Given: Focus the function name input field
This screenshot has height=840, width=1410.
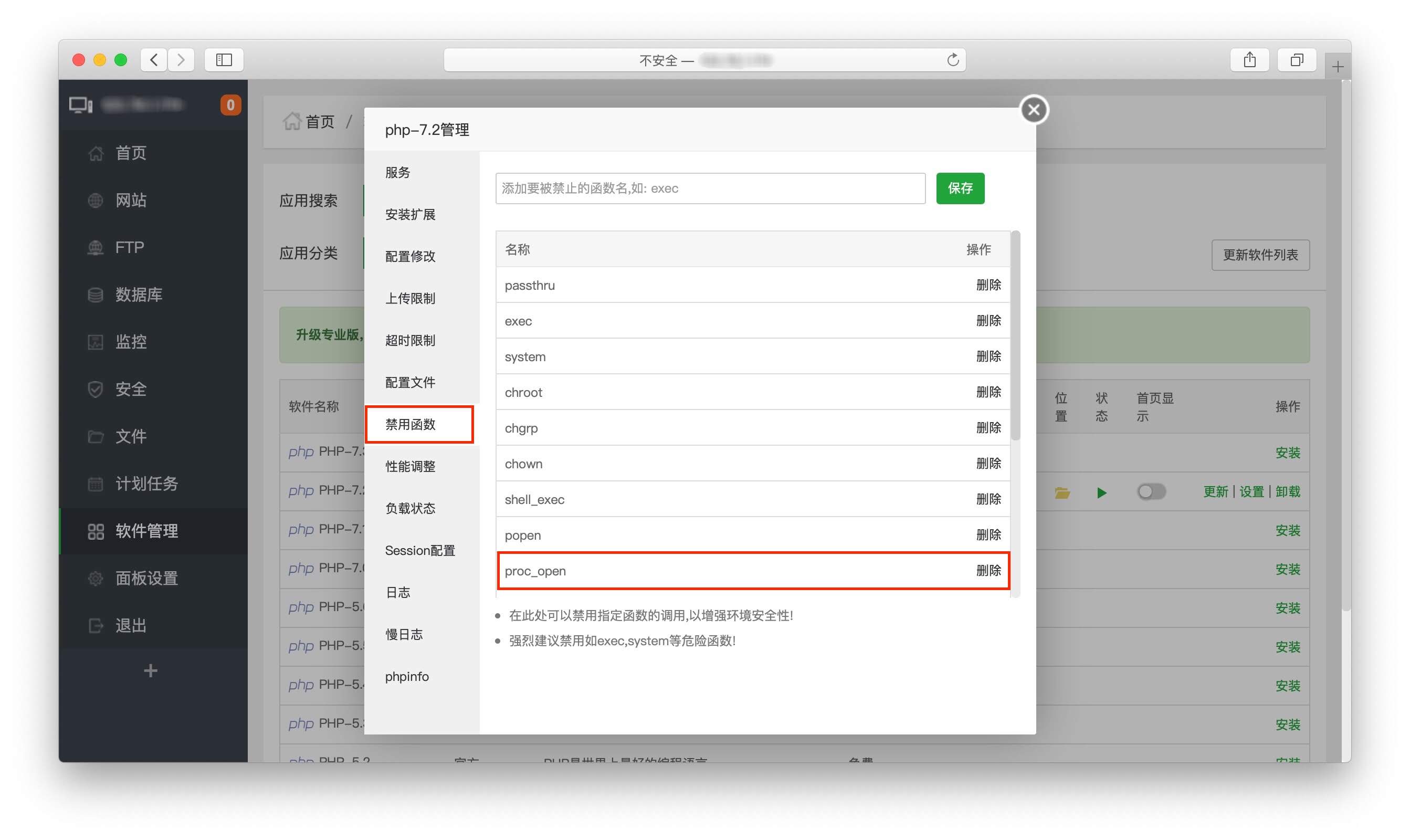Looking at the screenshot, I should click(x=710, y=188).
